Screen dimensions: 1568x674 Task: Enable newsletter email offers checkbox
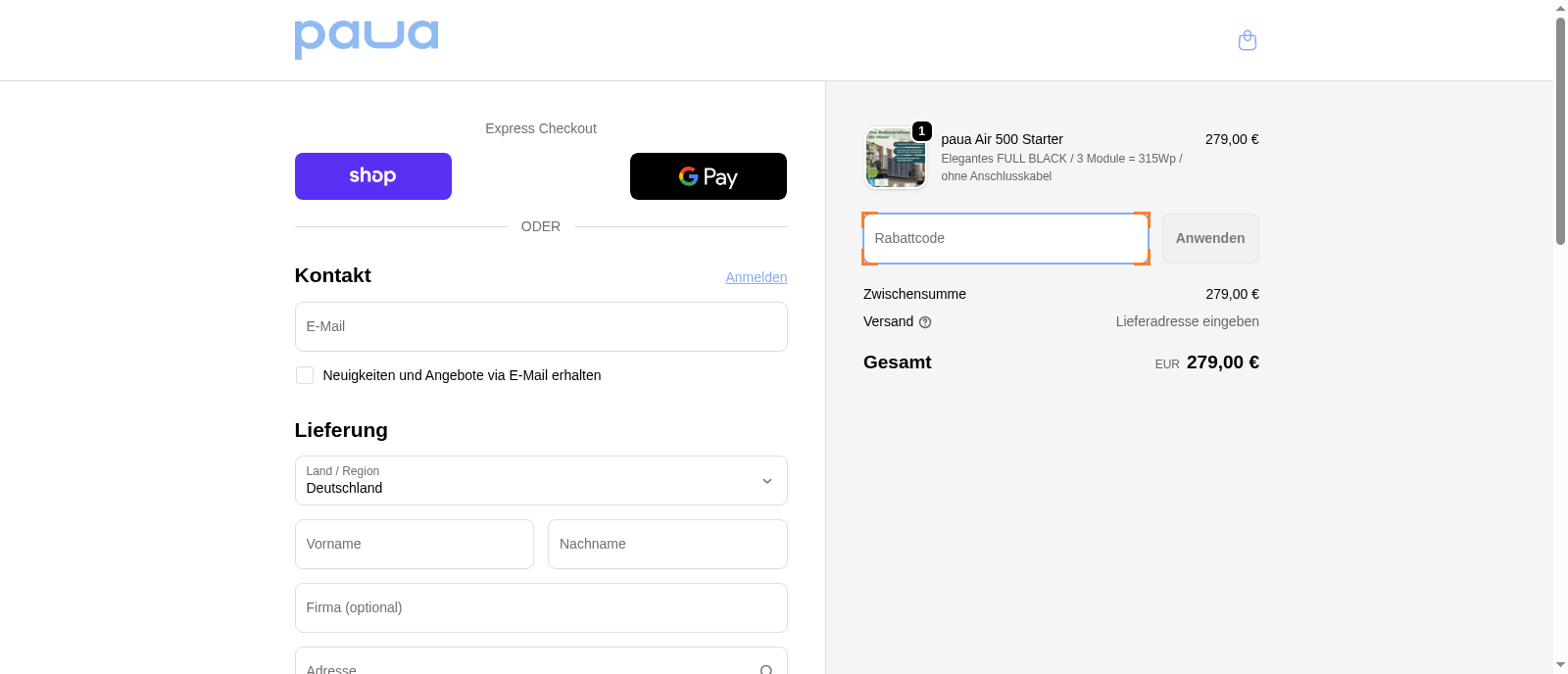[x=305, y=375]
